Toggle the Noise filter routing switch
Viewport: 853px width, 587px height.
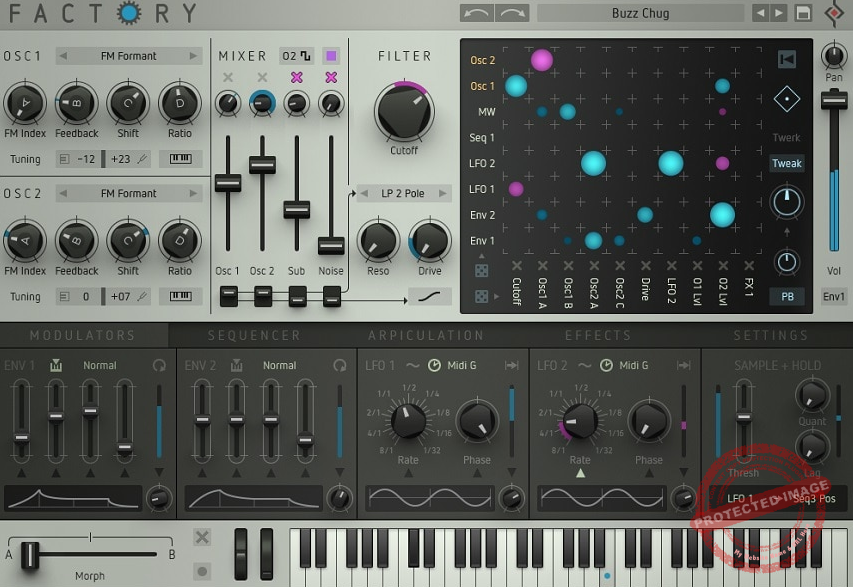click(x=331, y=296)
